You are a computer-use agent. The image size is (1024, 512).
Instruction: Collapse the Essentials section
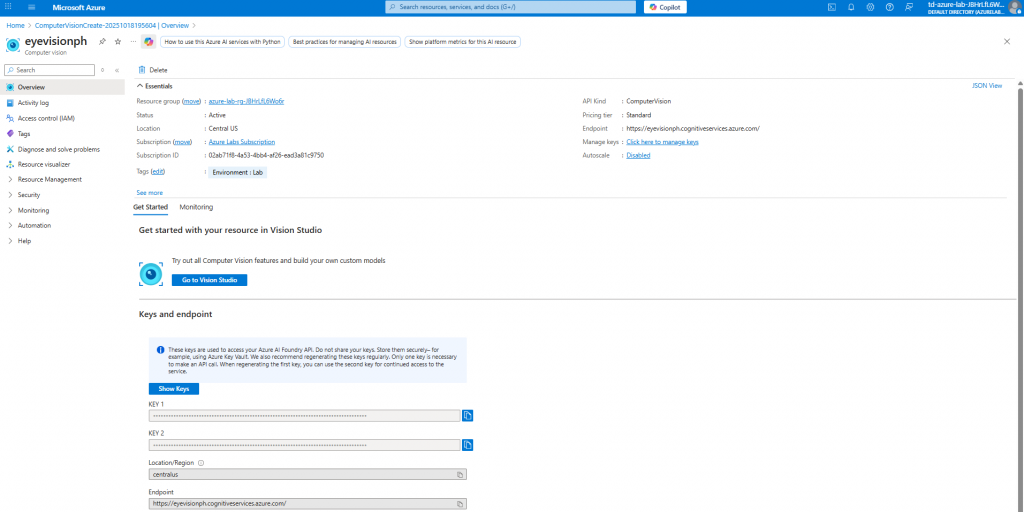(140, 86)
